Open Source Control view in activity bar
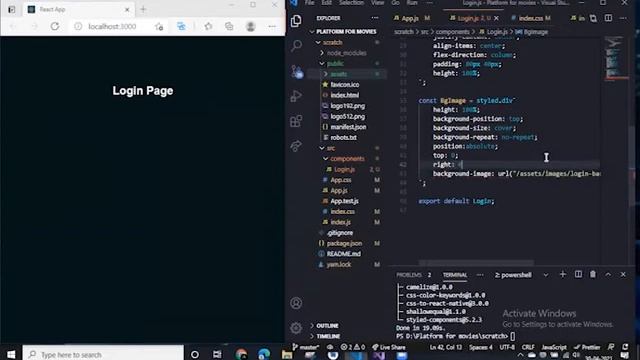This screenshot has height=360, width=640. click(x=297, y=71)
